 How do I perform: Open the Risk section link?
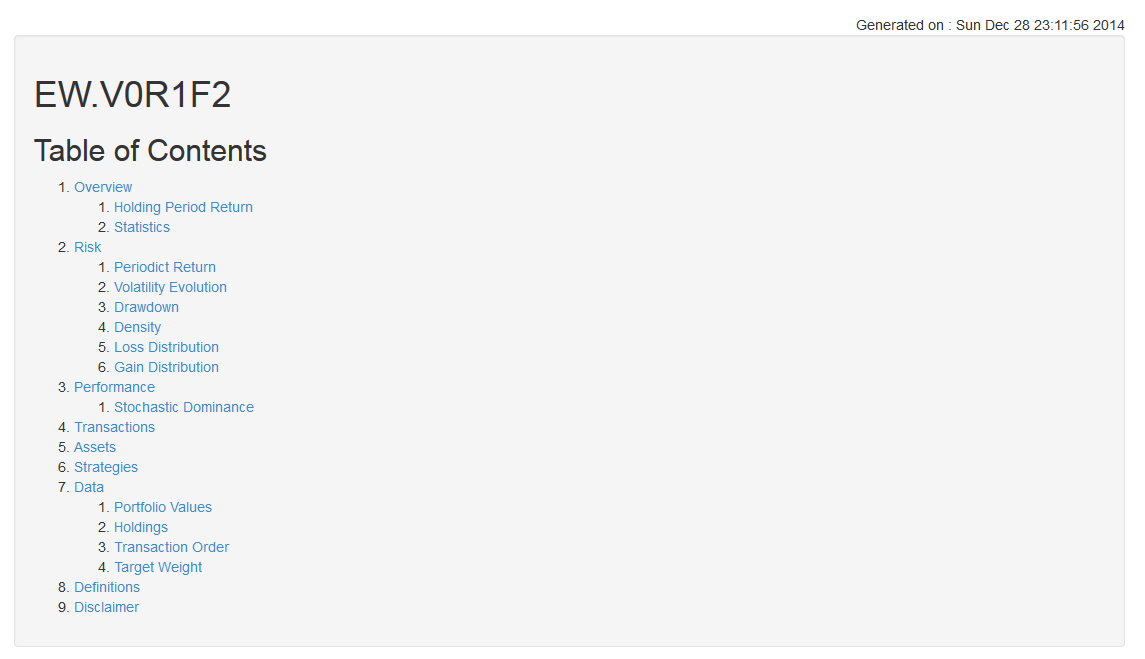(x=88, y=247)
